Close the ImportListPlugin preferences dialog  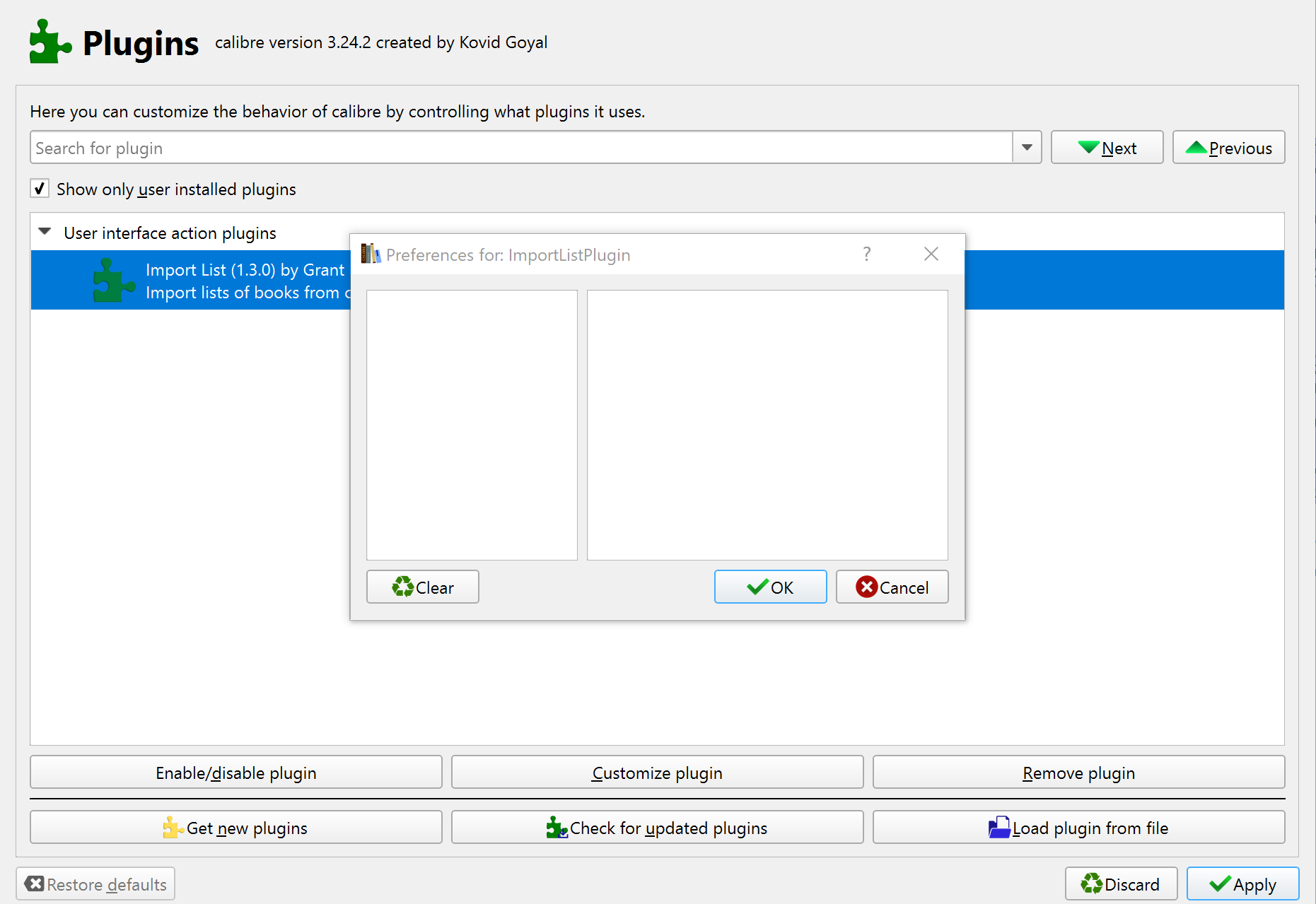coord(931,254)
